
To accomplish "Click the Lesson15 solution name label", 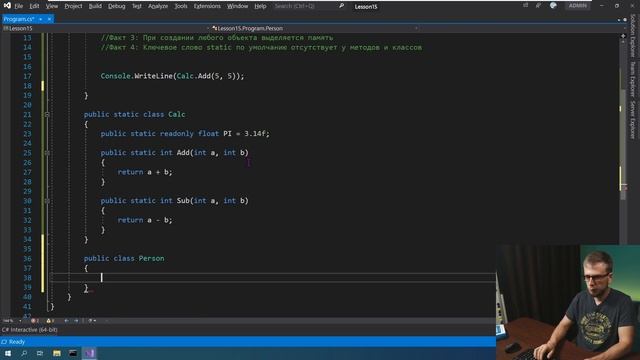I will (366, 7).
